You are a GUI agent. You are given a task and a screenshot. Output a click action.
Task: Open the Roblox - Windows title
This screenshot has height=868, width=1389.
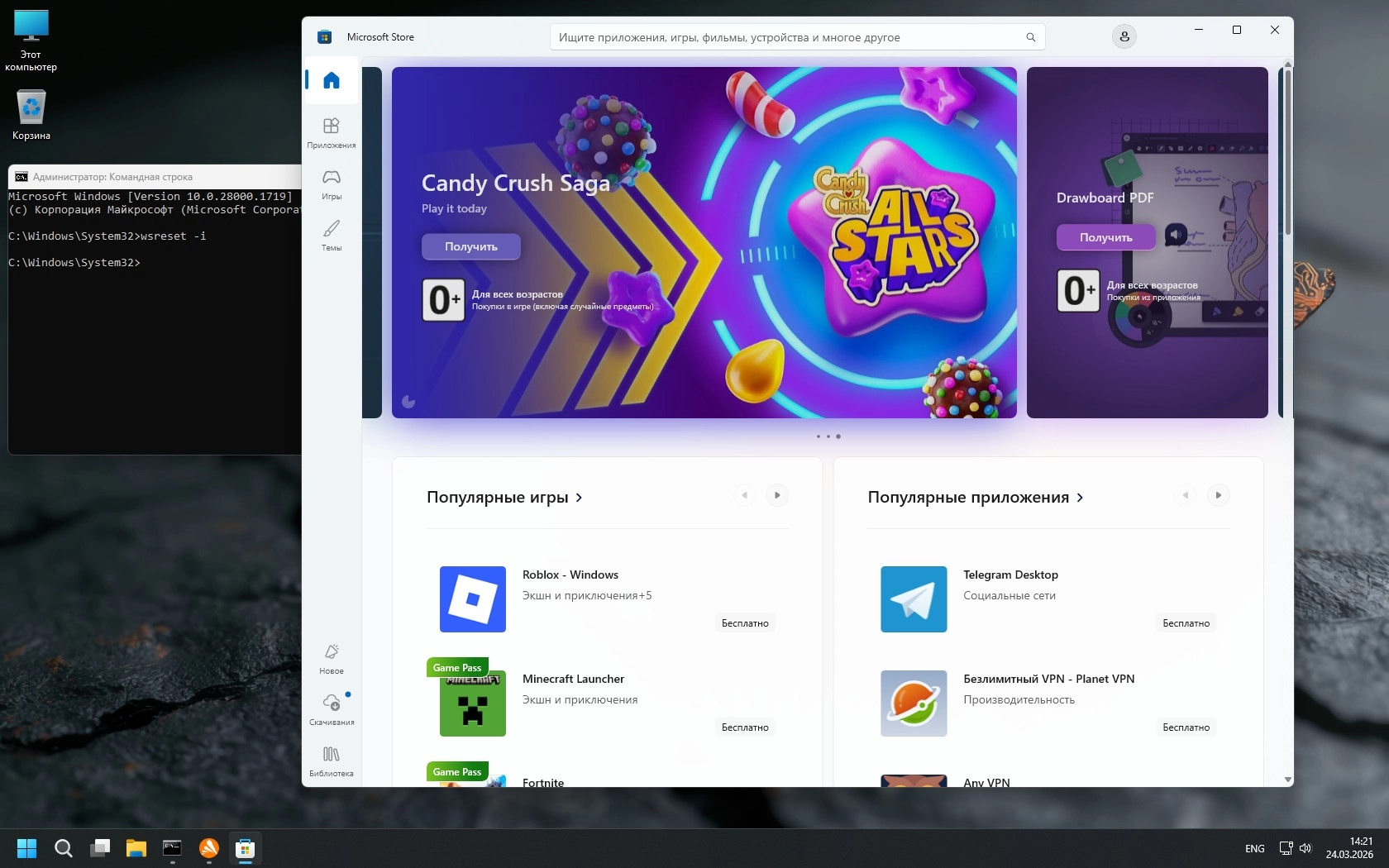click(570, 575)
